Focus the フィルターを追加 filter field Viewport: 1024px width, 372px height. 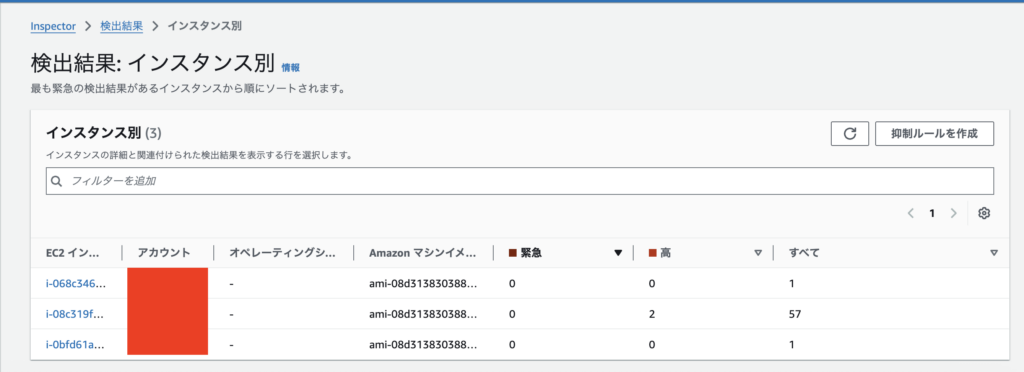(x=520, y=181)
